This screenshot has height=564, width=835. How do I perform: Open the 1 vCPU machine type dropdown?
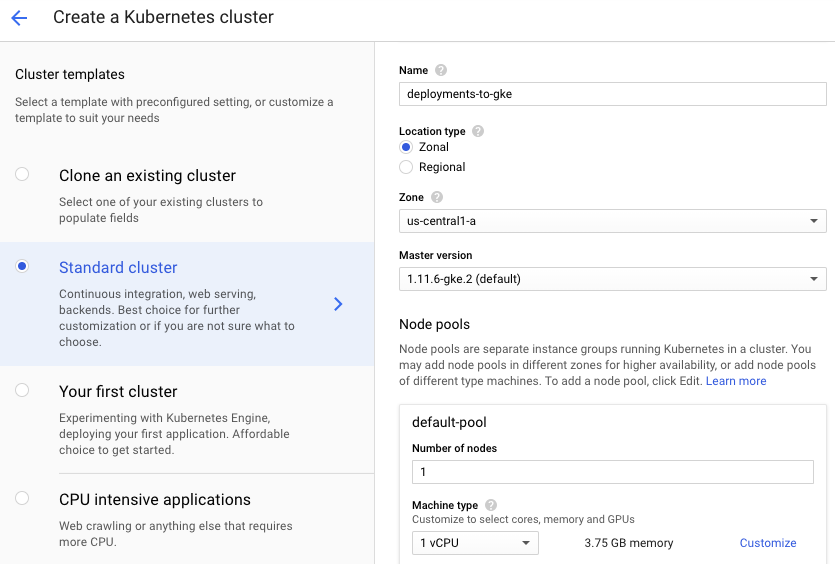475,543
